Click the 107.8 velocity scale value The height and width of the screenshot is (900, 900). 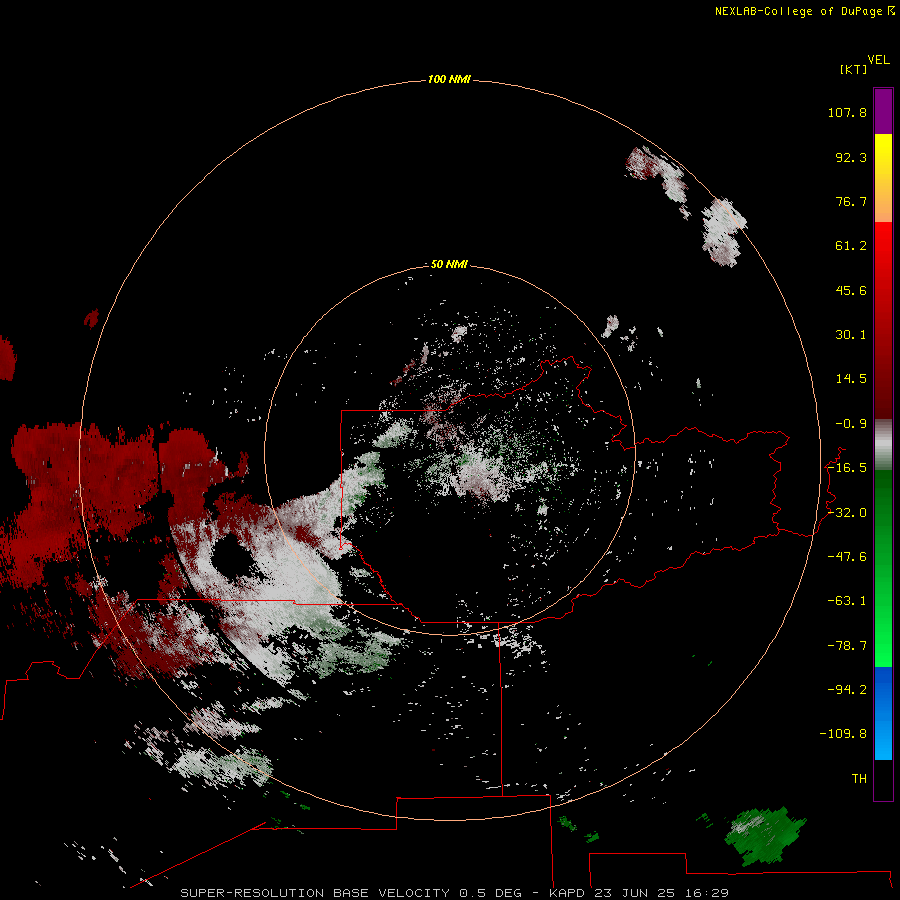847,112
